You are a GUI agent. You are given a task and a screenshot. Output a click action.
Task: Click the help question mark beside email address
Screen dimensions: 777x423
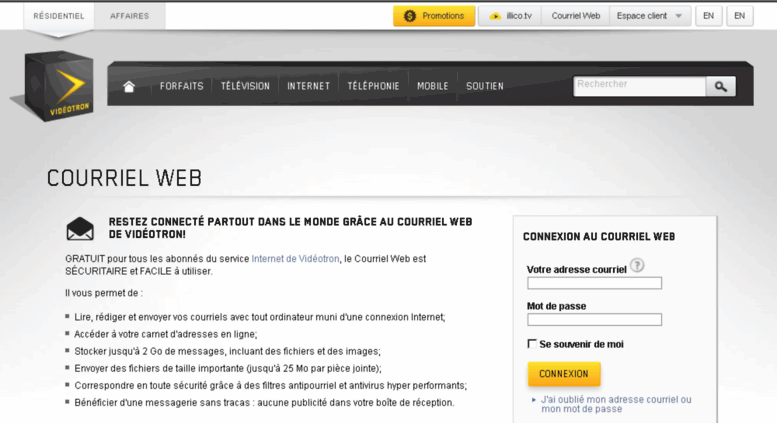[x=637, y=265]
